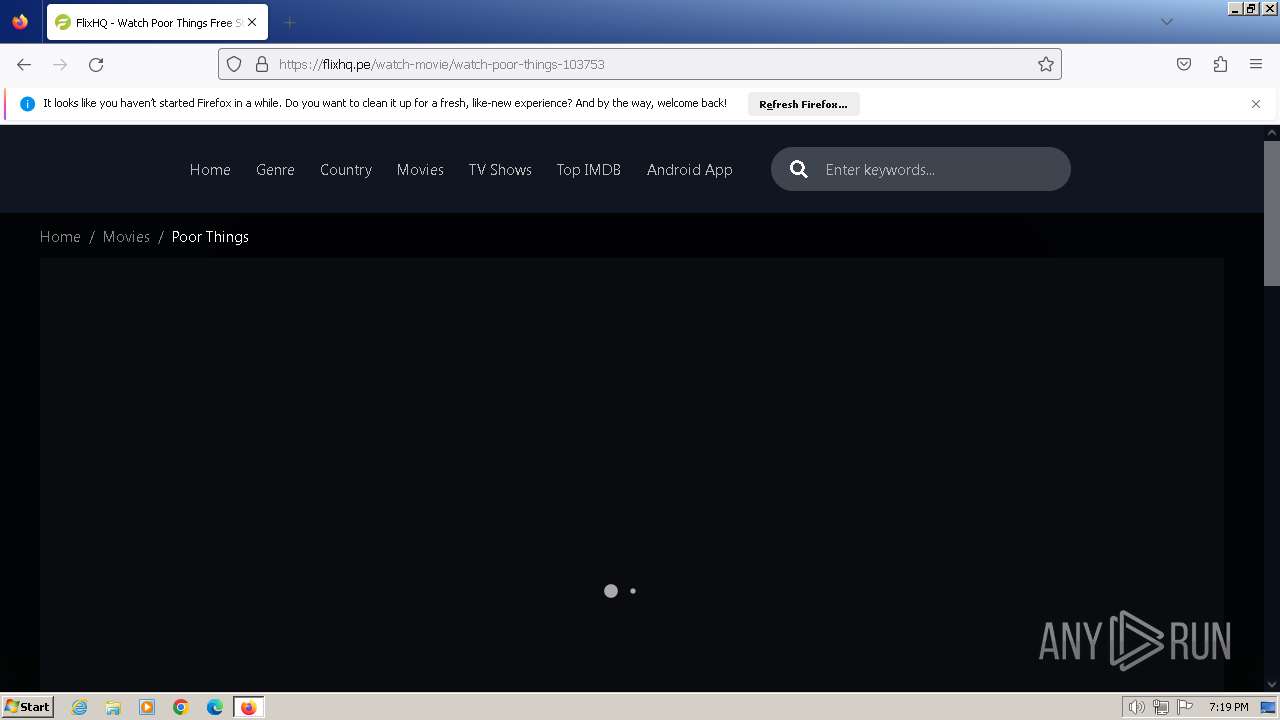
Task: Click Movies in the breadcrumb
Action: coord(126,237)
